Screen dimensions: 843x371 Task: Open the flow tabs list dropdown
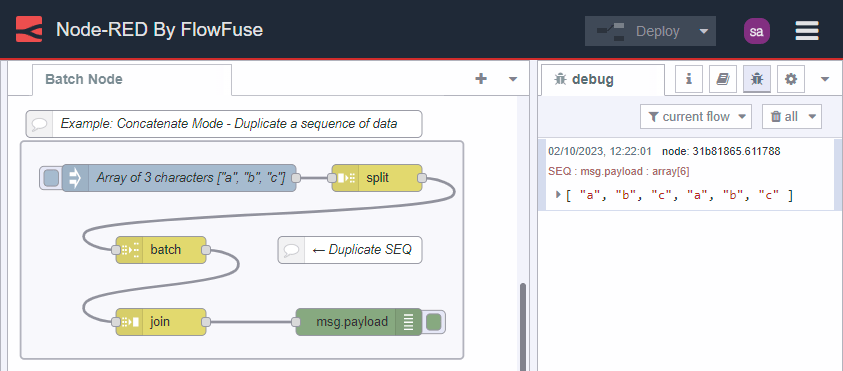(x=512, y=80)
